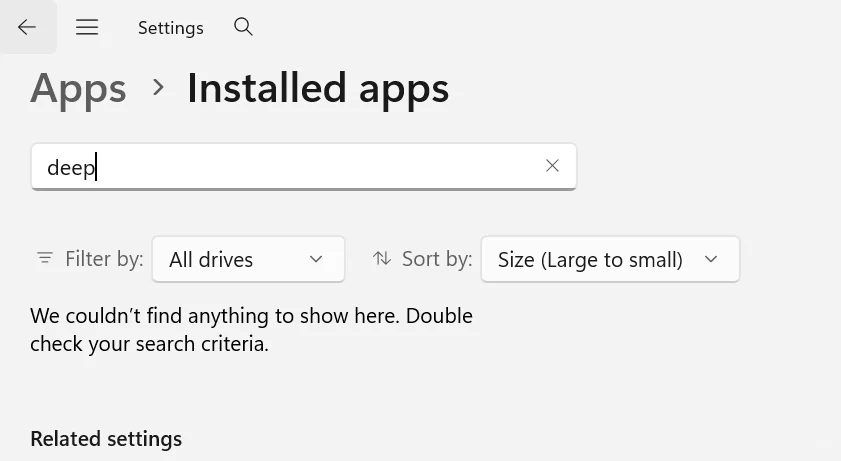Open the All drives filter dropdown

[248, 259]
